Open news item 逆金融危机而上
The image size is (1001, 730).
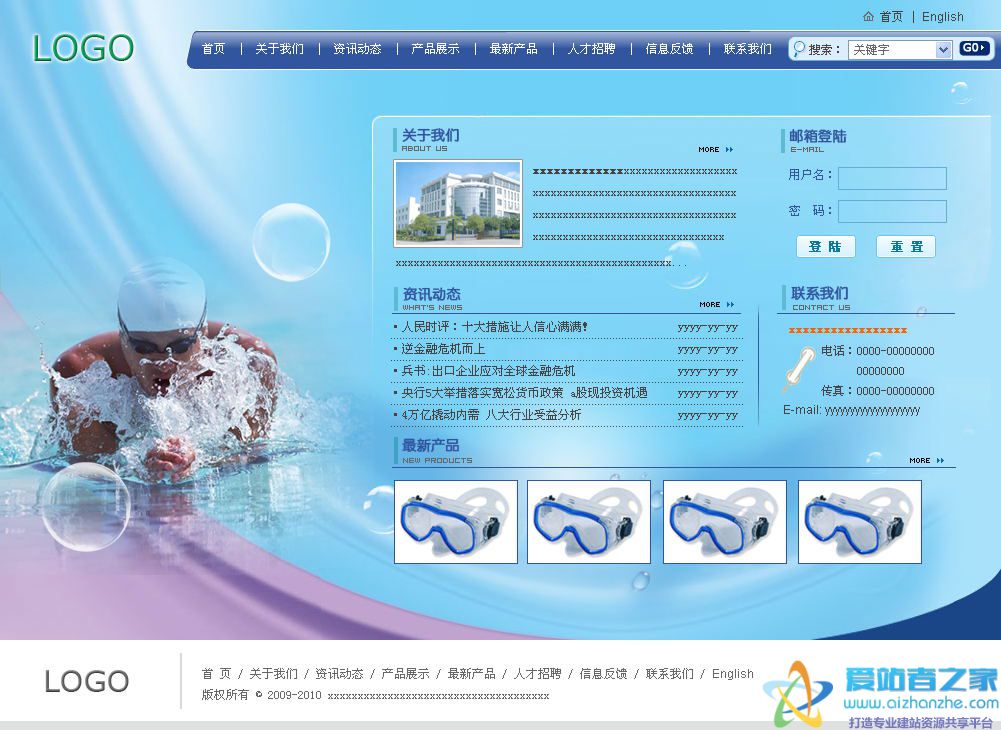(443, 349)
